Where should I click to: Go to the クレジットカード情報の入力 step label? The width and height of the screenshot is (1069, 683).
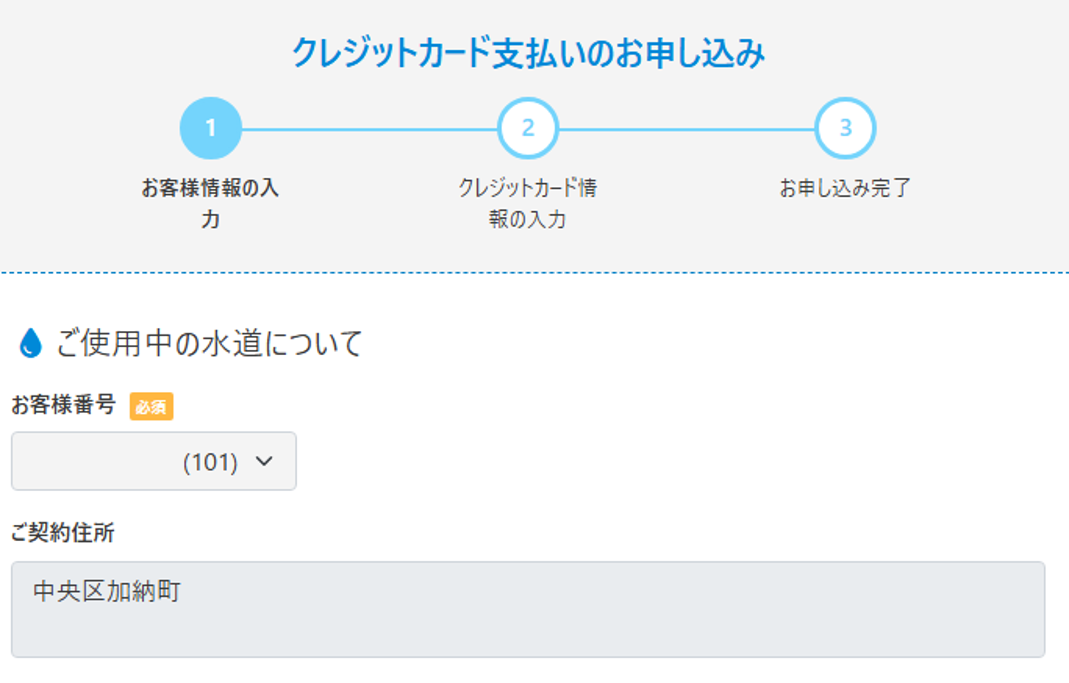[x=528, y=203]
